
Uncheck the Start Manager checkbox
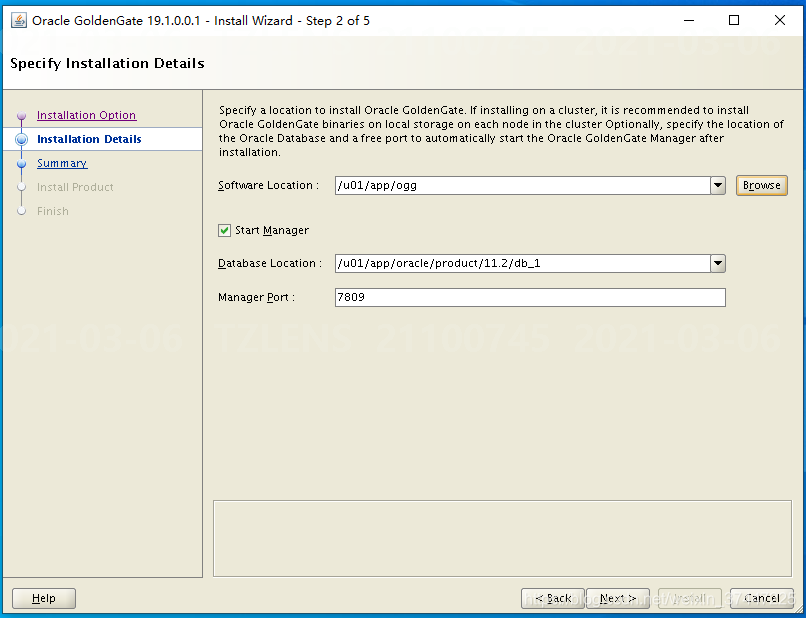tap(224, 230)
